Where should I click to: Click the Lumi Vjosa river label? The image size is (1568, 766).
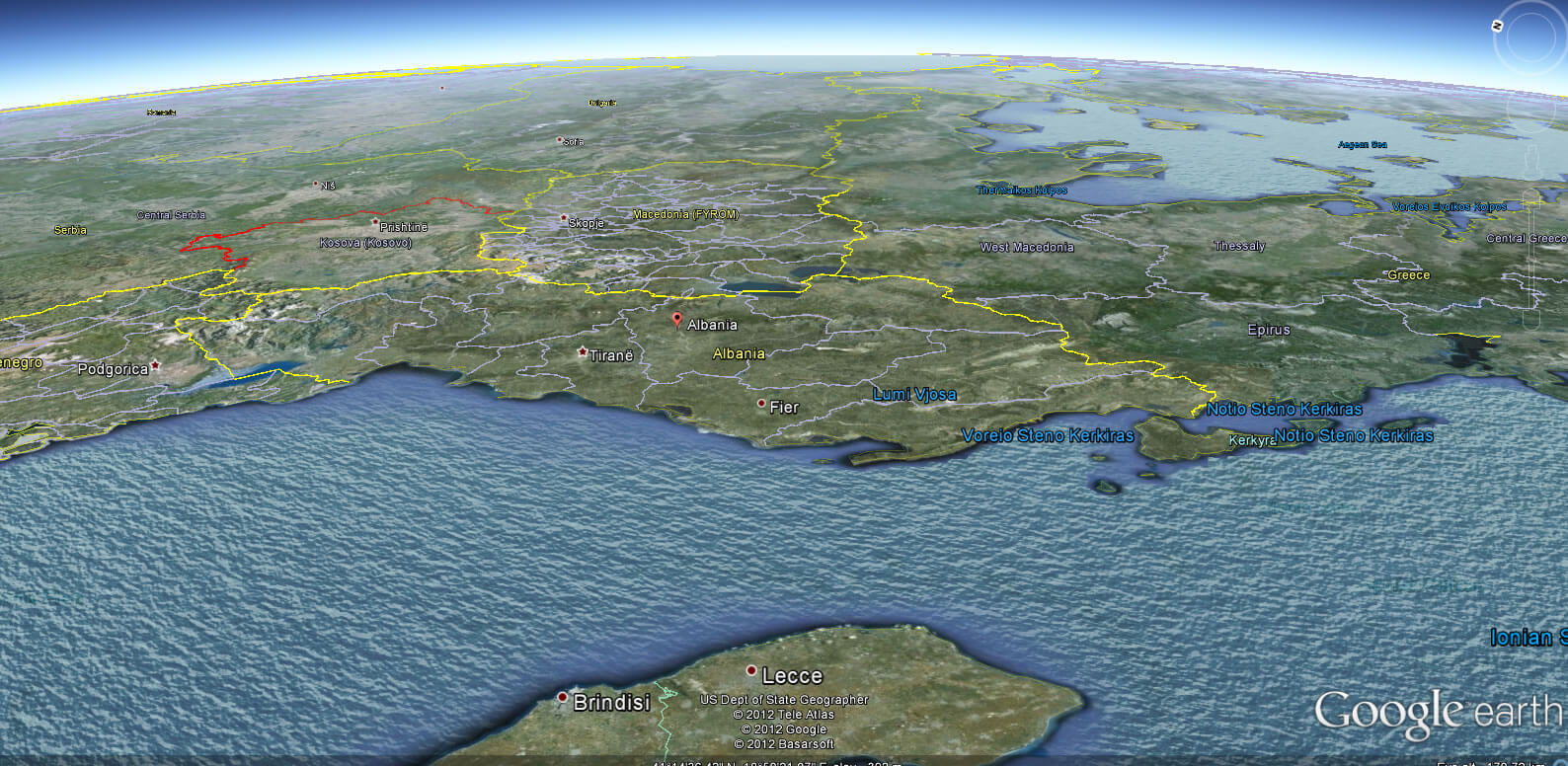point(913,395)
